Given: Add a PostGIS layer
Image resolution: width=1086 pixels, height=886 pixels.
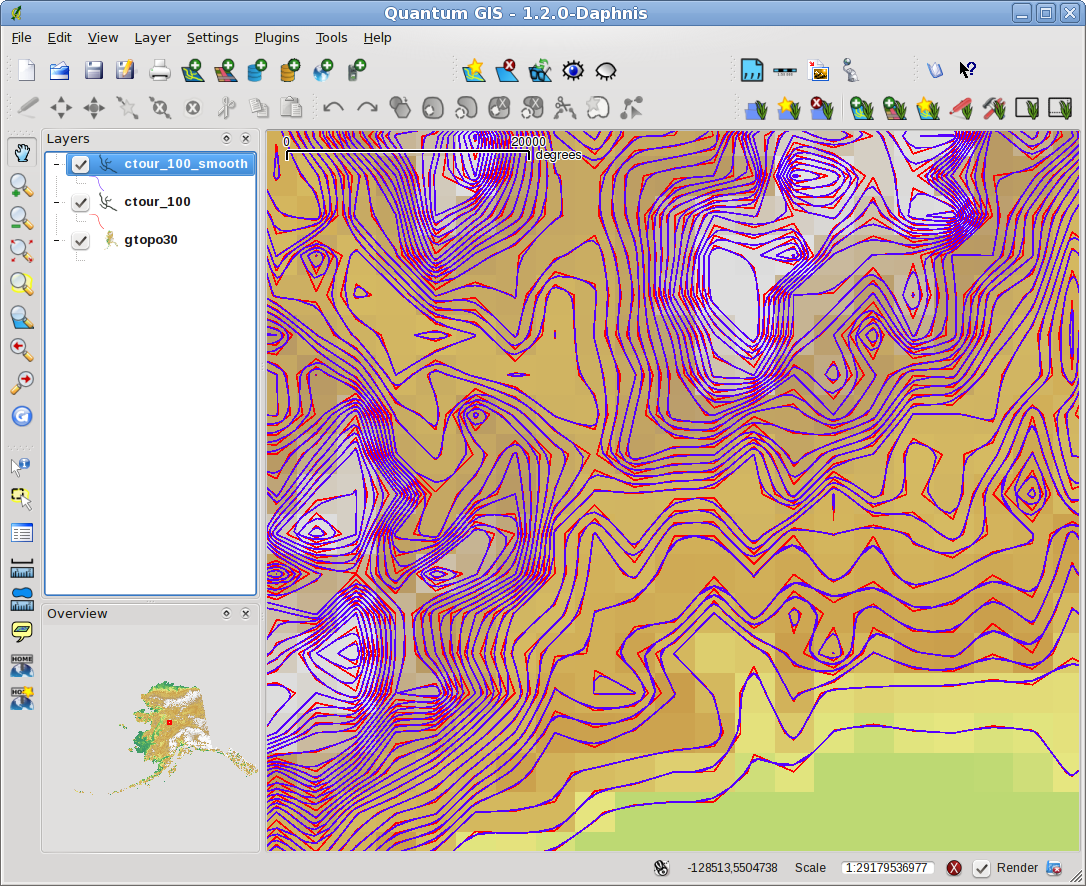Looking at the screenshot, I should tap(258, 71).
